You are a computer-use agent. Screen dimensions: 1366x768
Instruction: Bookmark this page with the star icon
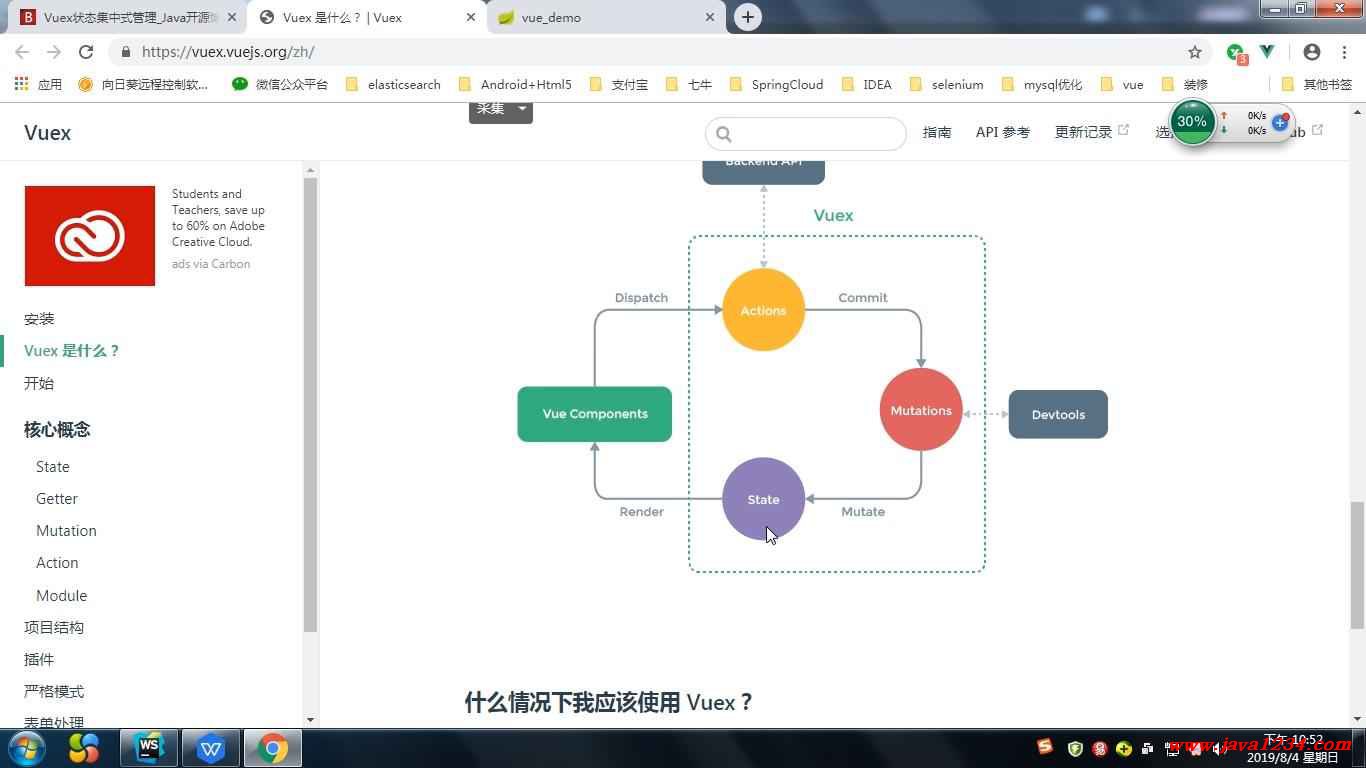[x=1195, y=52]
